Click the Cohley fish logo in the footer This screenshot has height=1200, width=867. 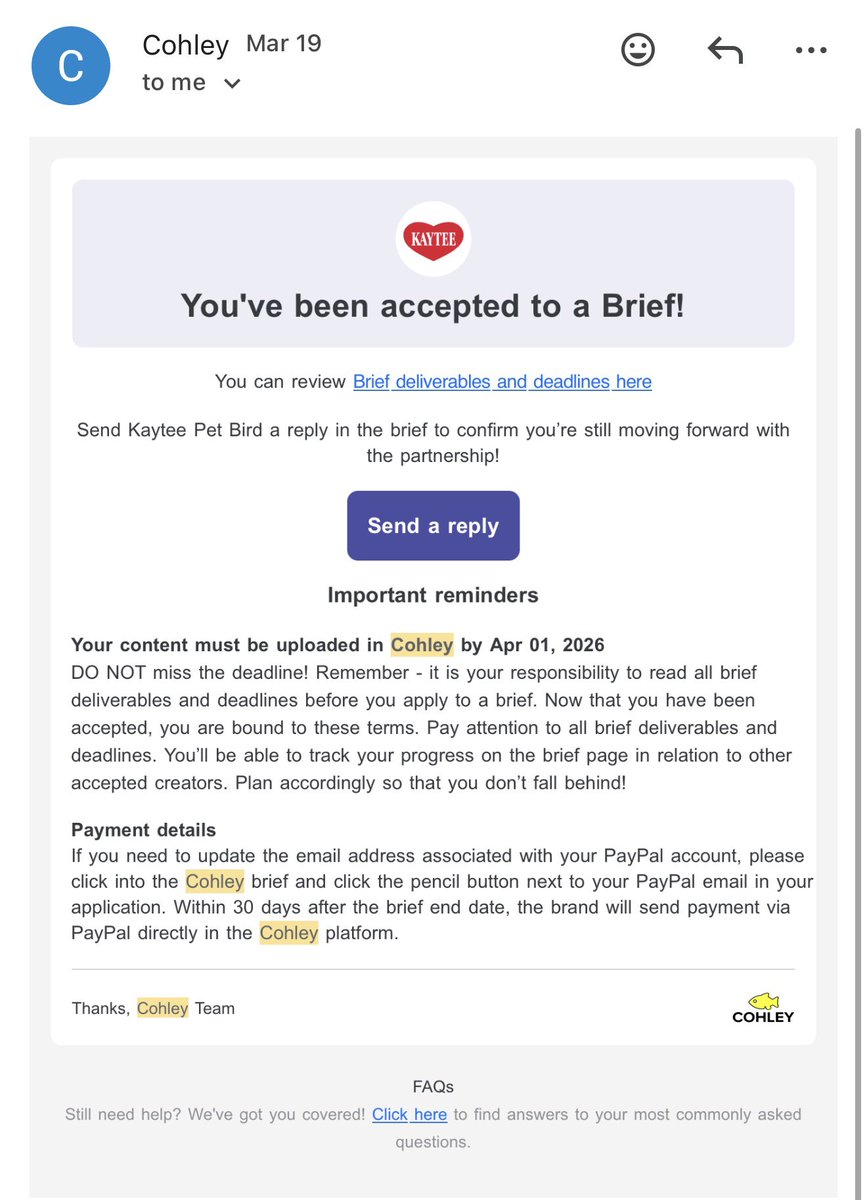[763, 1007]
